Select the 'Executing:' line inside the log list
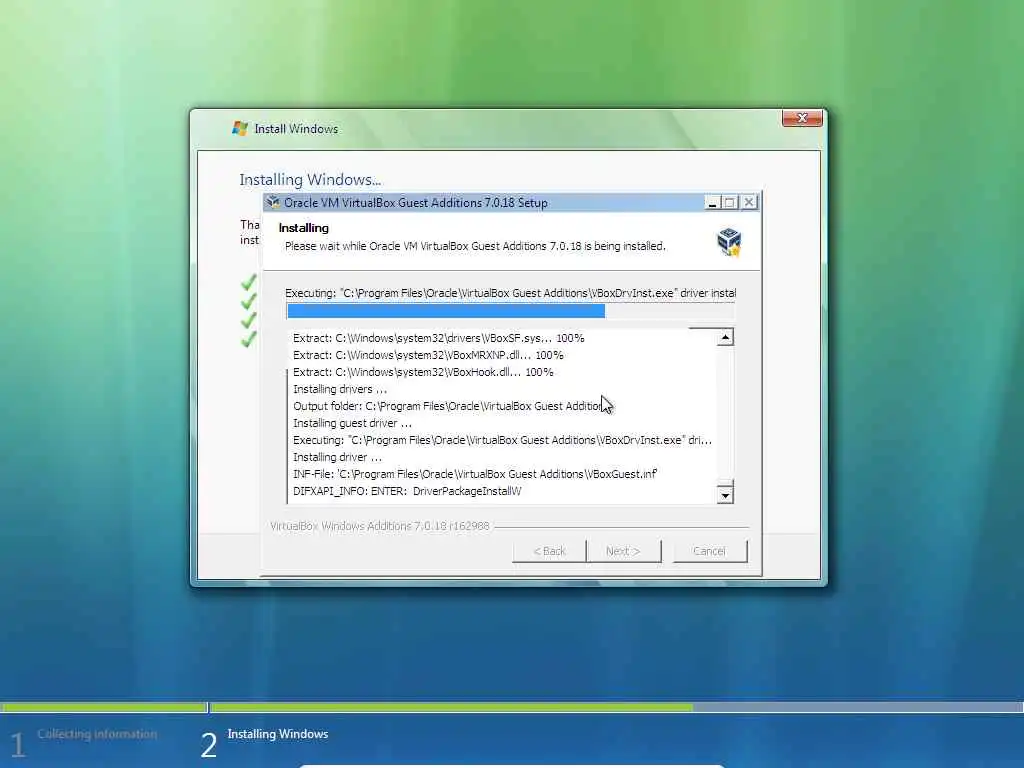Screen dimensions: 1024x768 (x=502, y=440)
